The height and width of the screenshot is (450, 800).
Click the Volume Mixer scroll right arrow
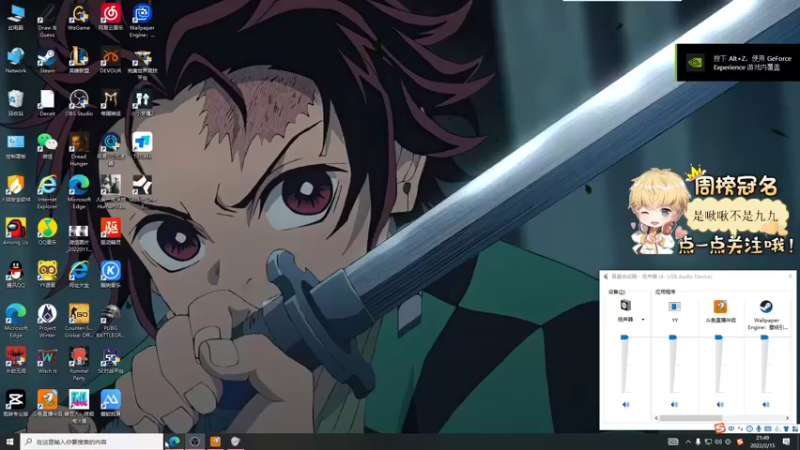[787, 418]
